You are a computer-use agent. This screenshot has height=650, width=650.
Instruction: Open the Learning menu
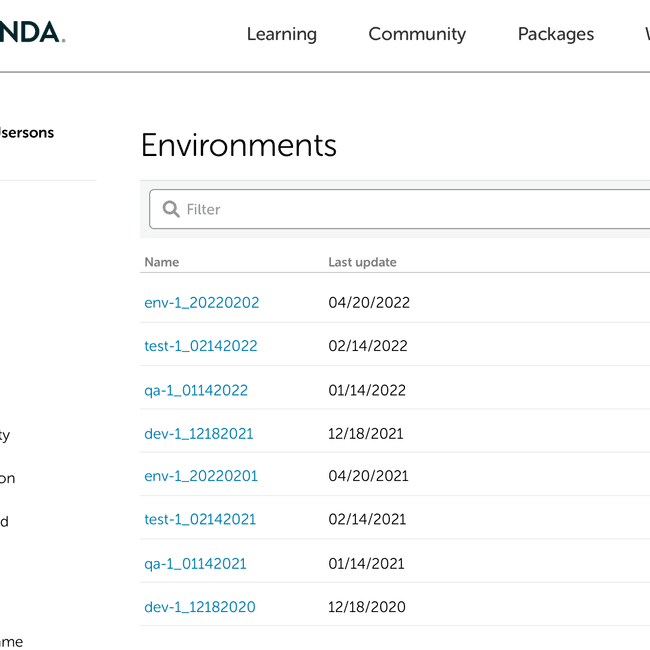pos(281,34)
